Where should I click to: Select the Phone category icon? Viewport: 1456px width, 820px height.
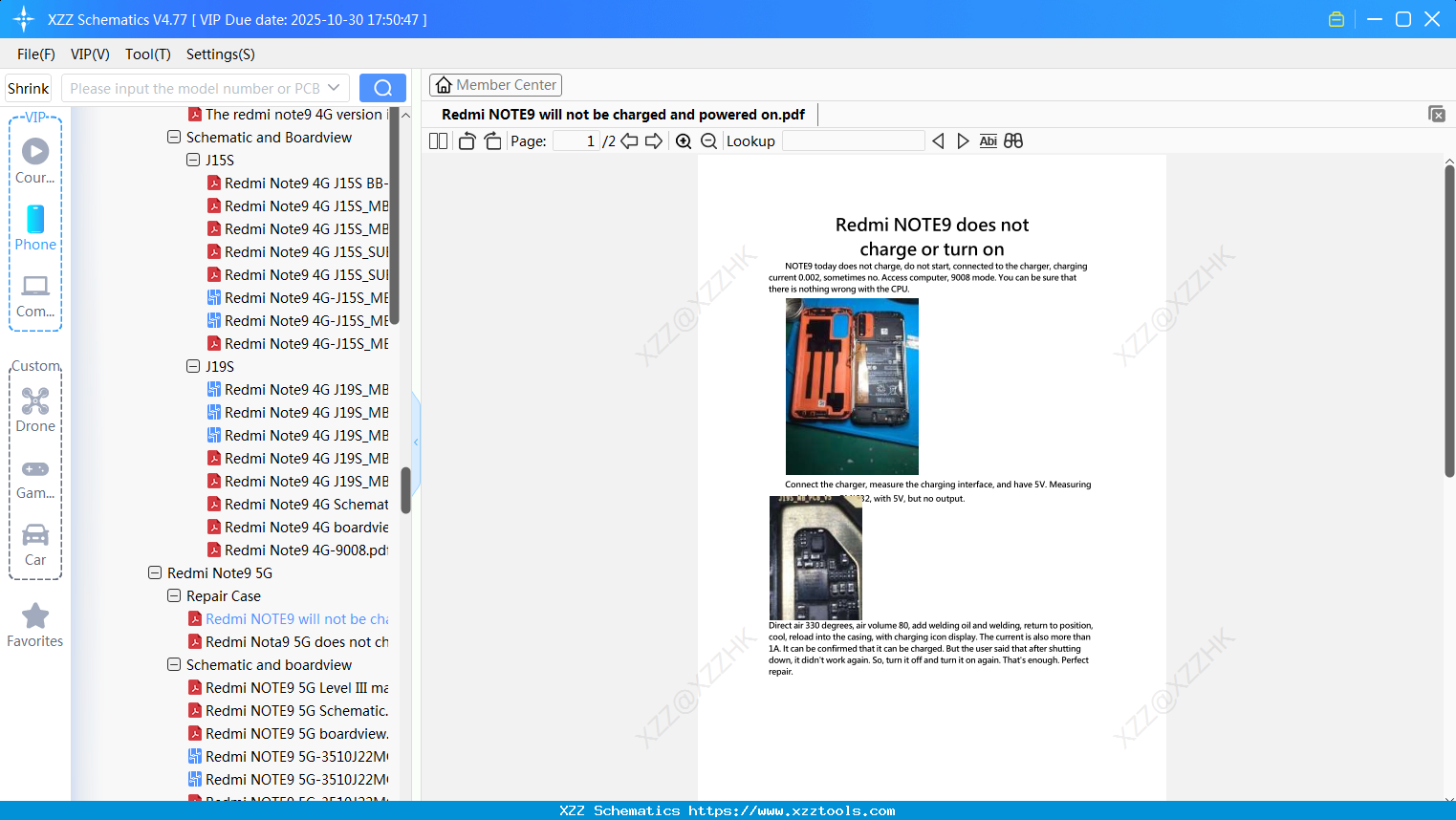[35, 228]
